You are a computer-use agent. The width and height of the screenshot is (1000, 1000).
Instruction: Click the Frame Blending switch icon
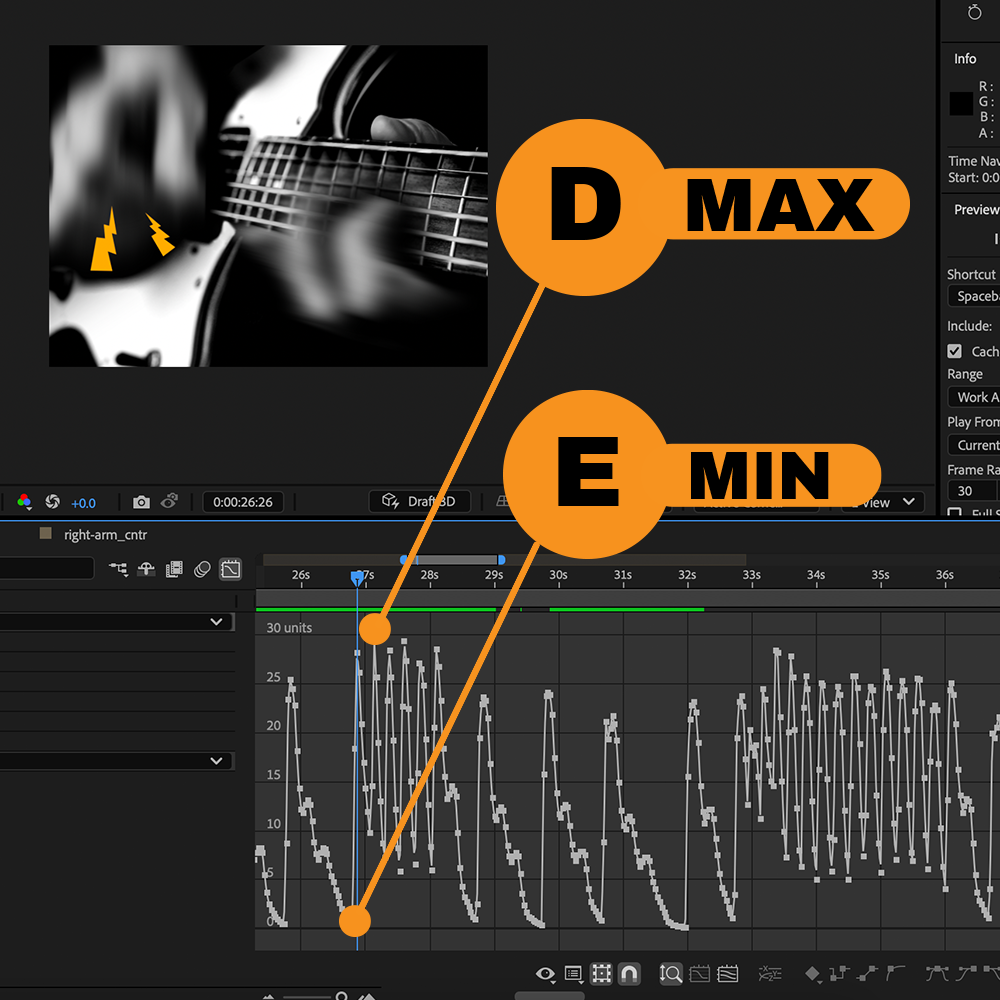[x=174, y=569]
